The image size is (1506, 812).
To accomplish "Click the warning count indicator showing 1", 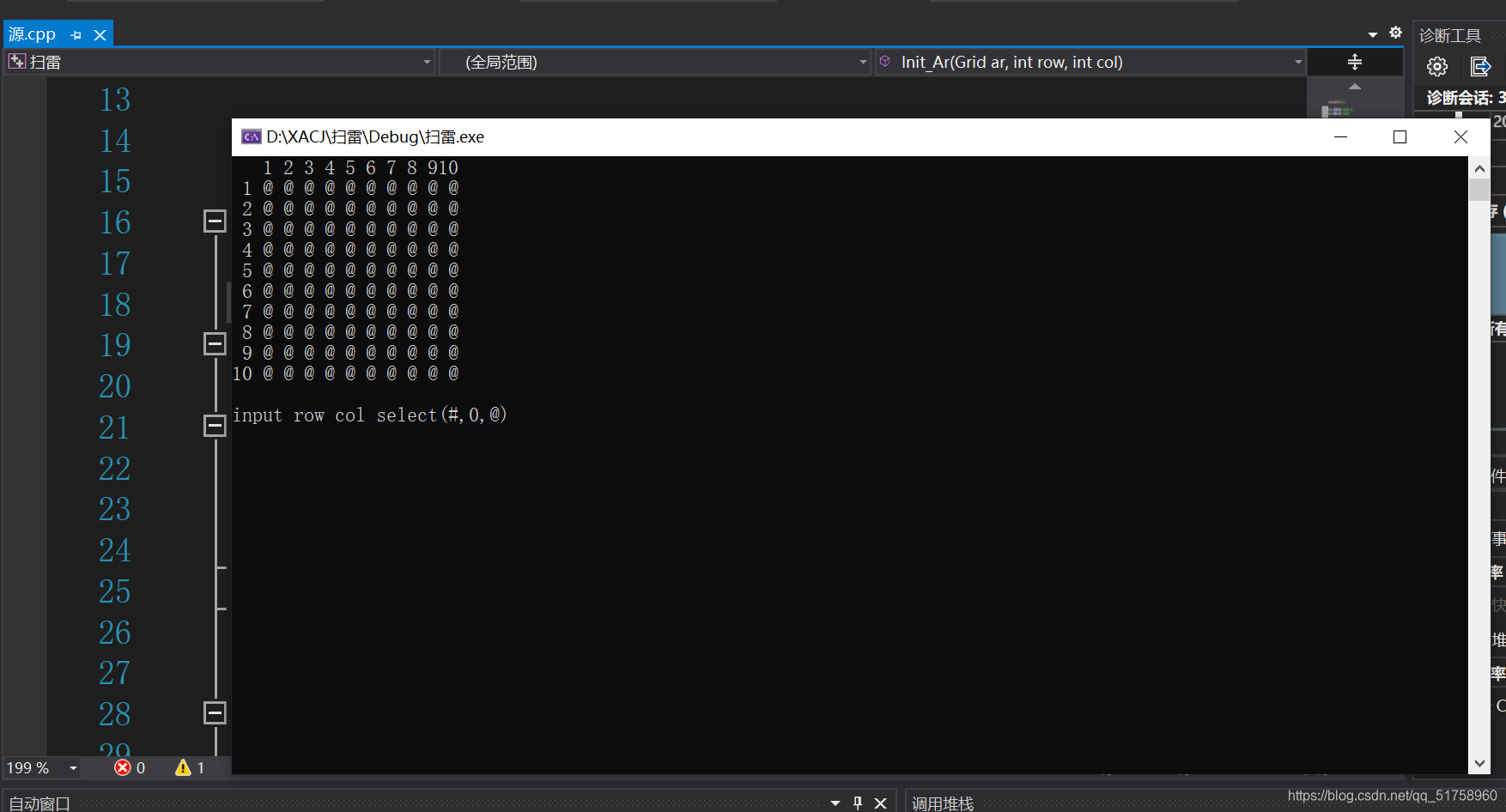I will (x=190, y=767).
